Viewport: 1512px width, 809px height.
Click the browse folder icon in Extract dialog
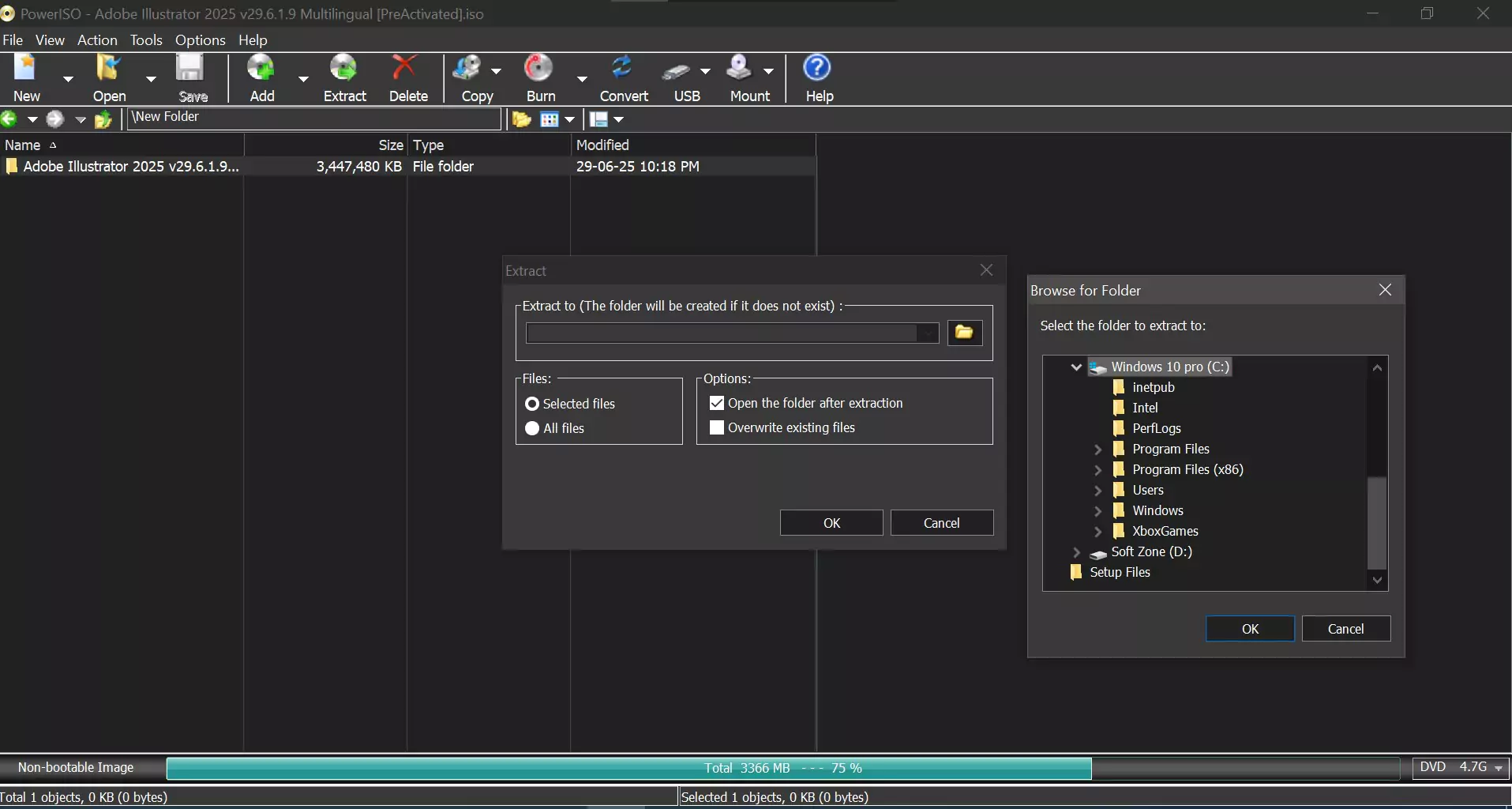[965, 333]
